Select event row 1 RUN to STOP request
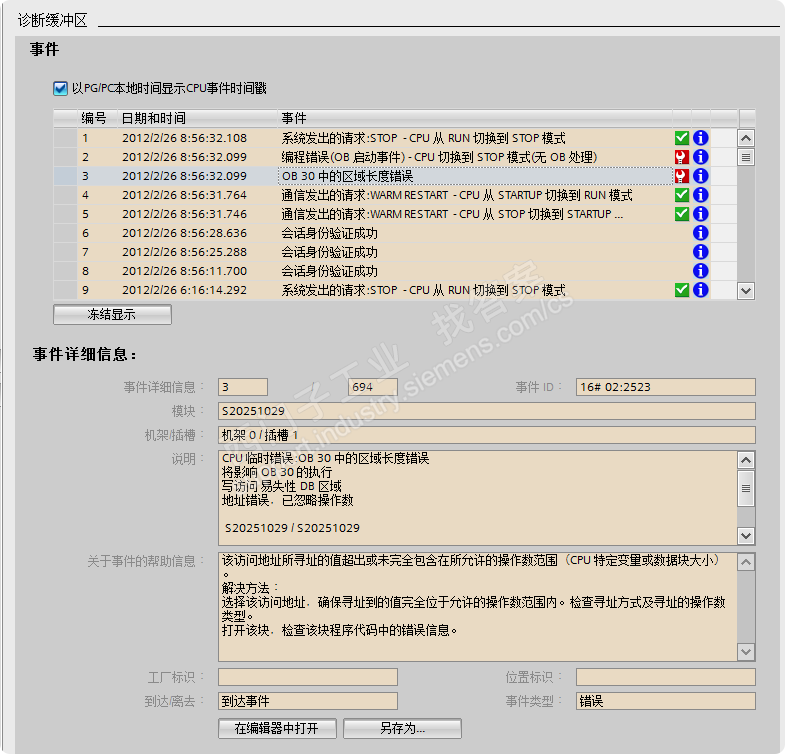 click(x=396, y=138)
